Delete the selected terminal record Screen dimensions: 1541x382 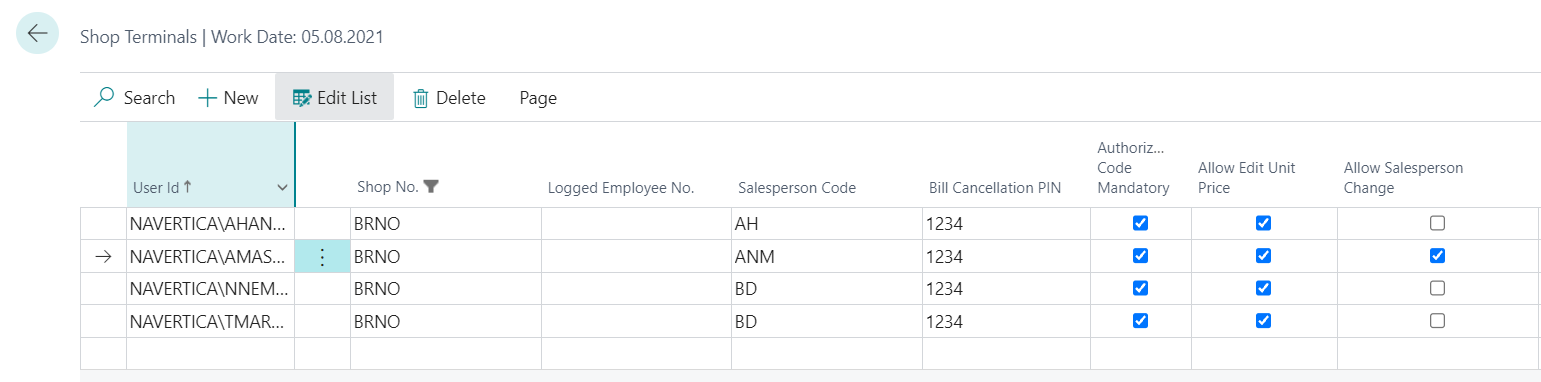(449, 98)
